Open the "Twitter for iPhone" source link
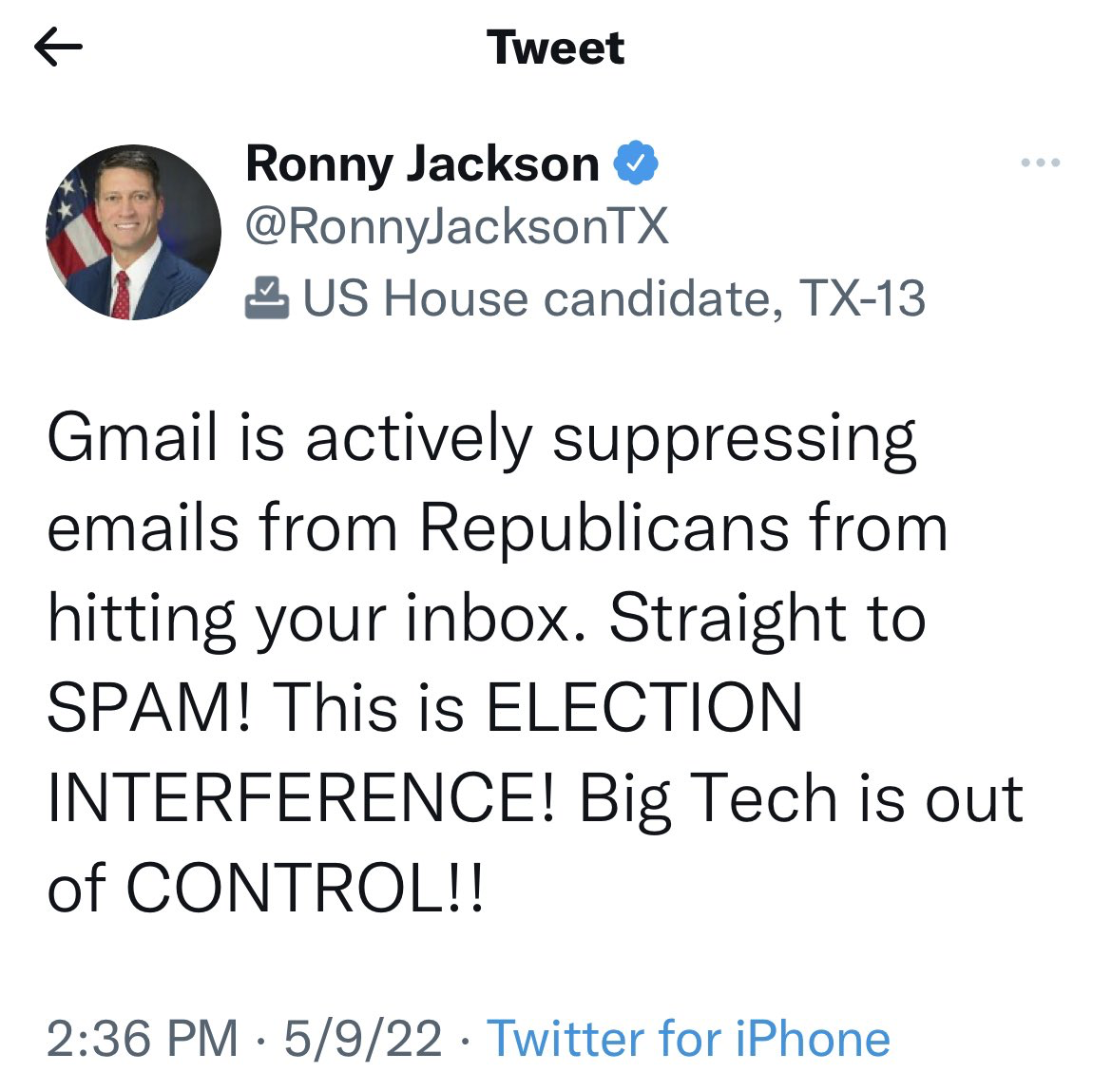 [688, 1038]
